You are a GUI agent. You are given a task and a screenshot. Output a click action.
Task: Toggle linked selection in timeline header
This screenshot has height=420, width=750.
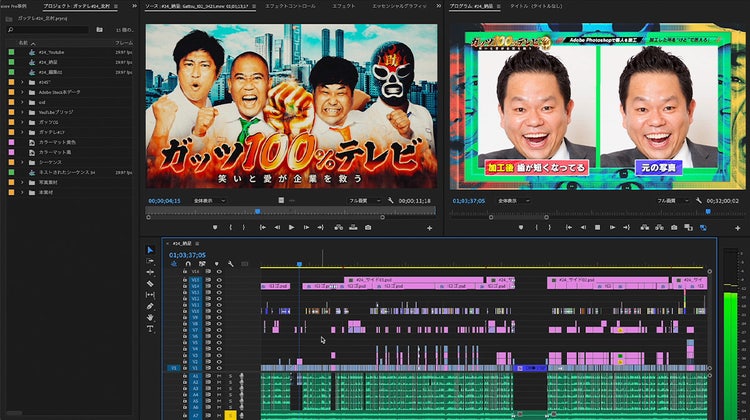pos(202,264)
